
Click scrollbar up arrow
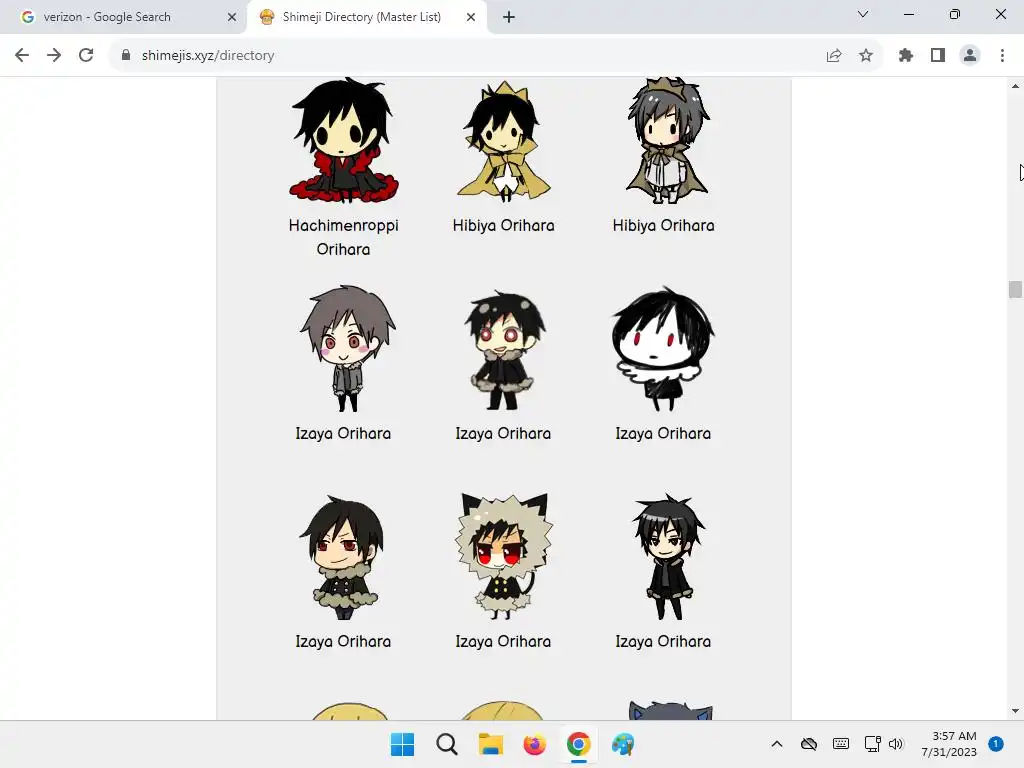pos(1015,86)
